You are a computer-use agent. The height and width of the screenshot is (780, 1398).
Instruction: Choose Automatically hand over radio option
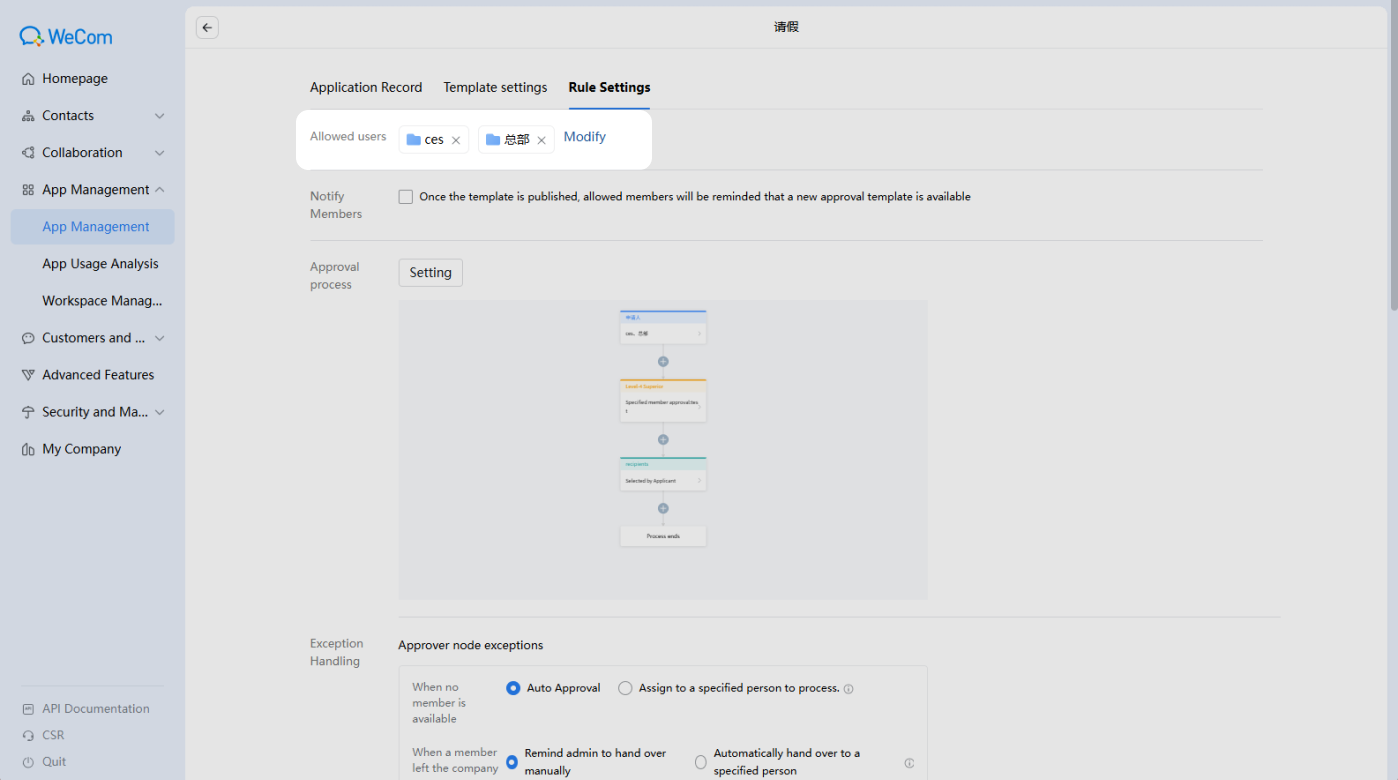(x=701, y=762)
